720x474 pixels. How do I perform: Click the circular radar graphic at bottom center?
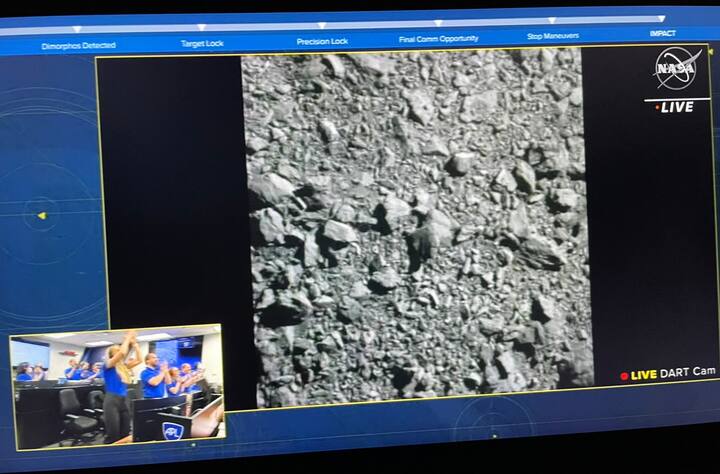[x=492, y=420]
